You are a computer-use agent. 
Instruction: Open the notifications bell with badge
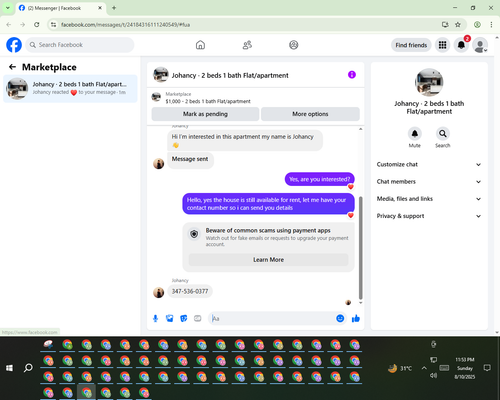click(x=461, y=45)
